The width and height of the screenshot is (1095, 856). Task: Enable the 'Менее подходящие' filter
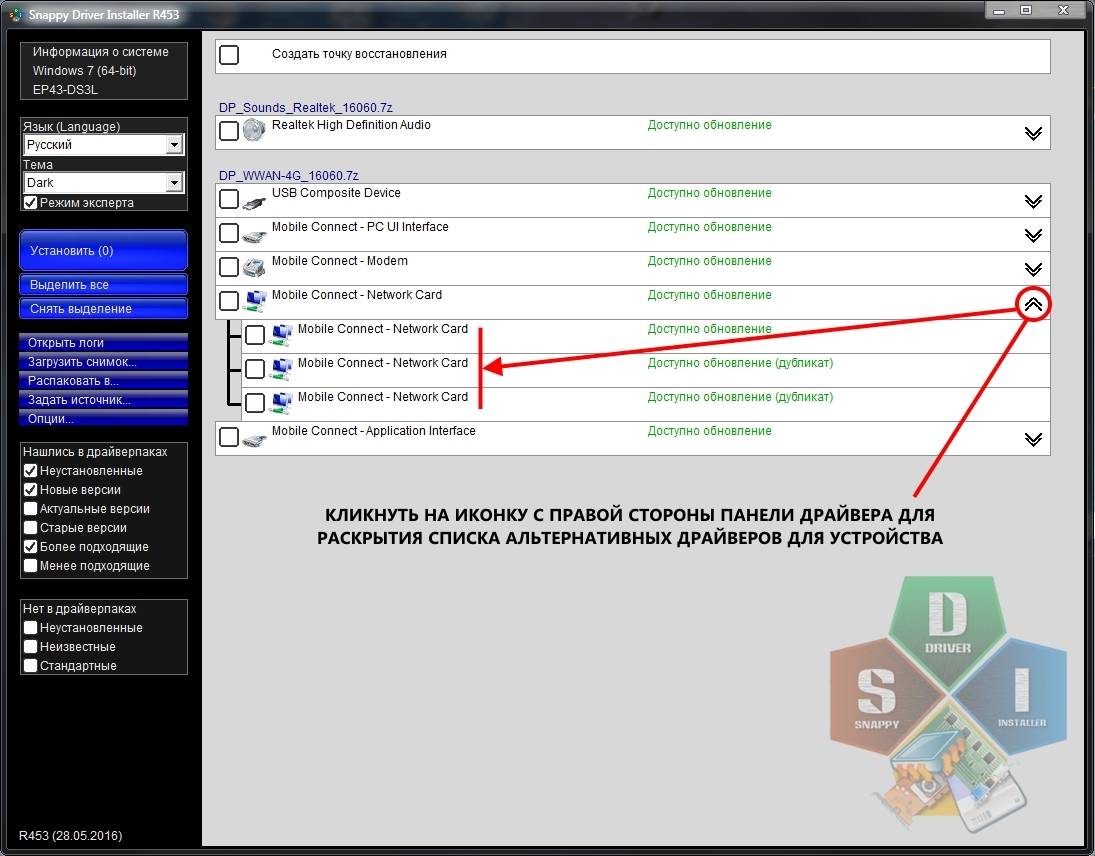30,566
